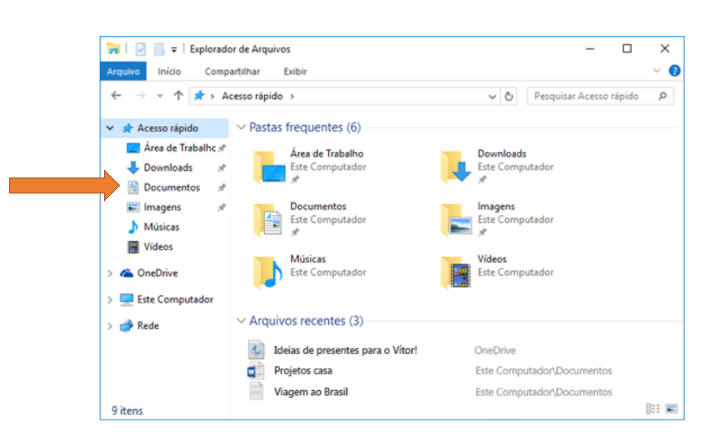Maximize the Explorador de Arquivos window
The image size is (711, 443).
click(627, 49)
